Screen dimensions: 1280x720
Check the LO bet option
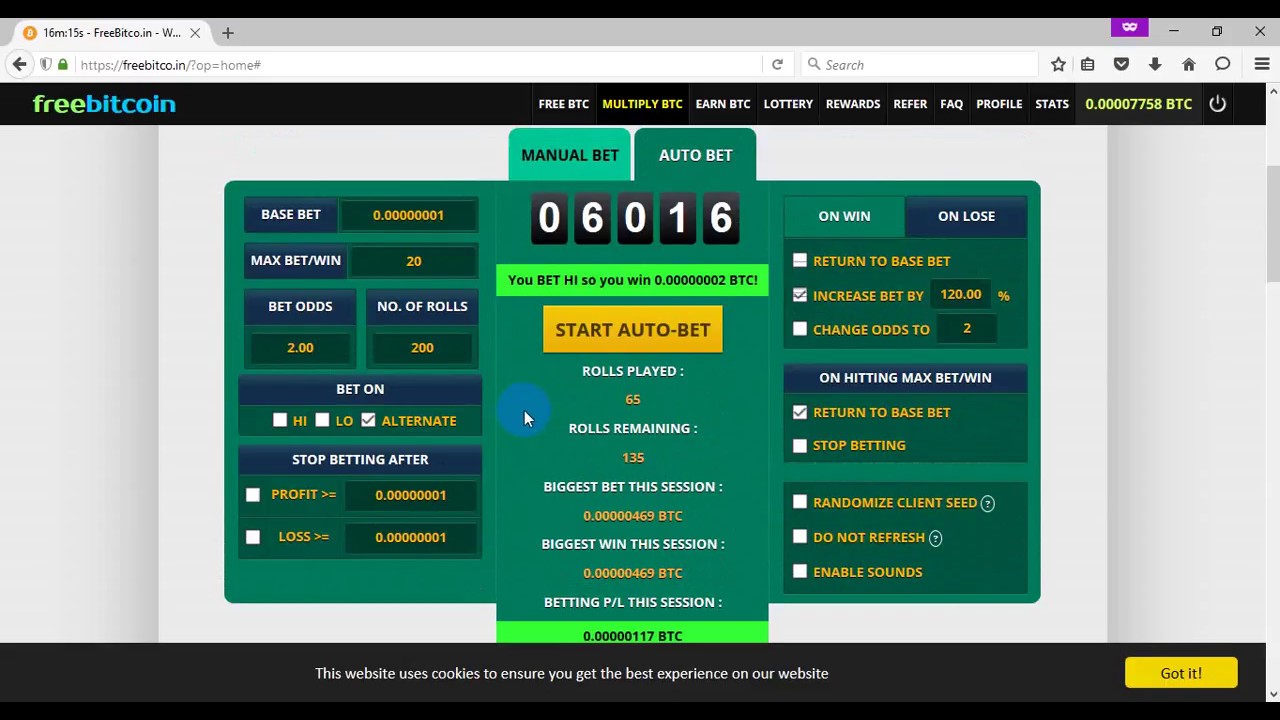(x=322, y=421)
